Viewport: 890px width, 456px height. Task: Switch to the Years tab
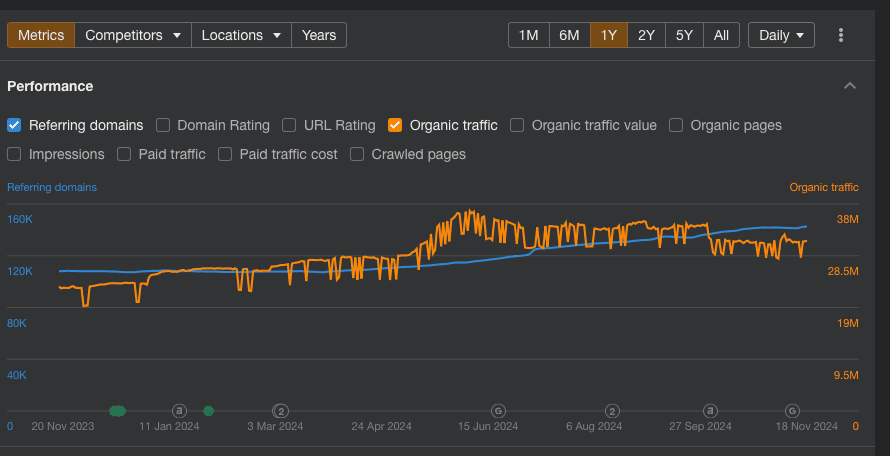319,35
